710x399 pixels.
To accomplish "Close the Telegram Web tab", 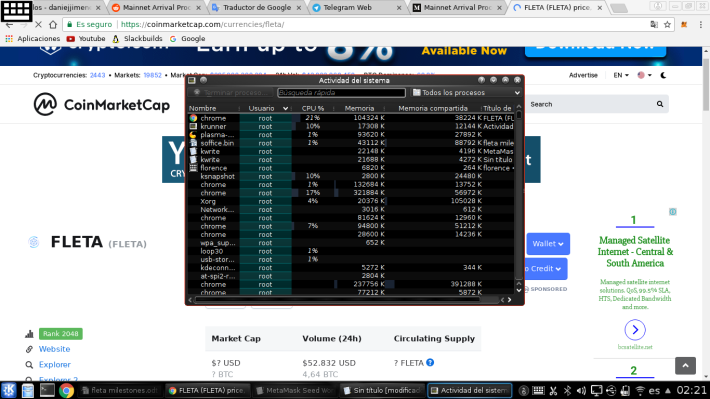I will pos(399,8).
